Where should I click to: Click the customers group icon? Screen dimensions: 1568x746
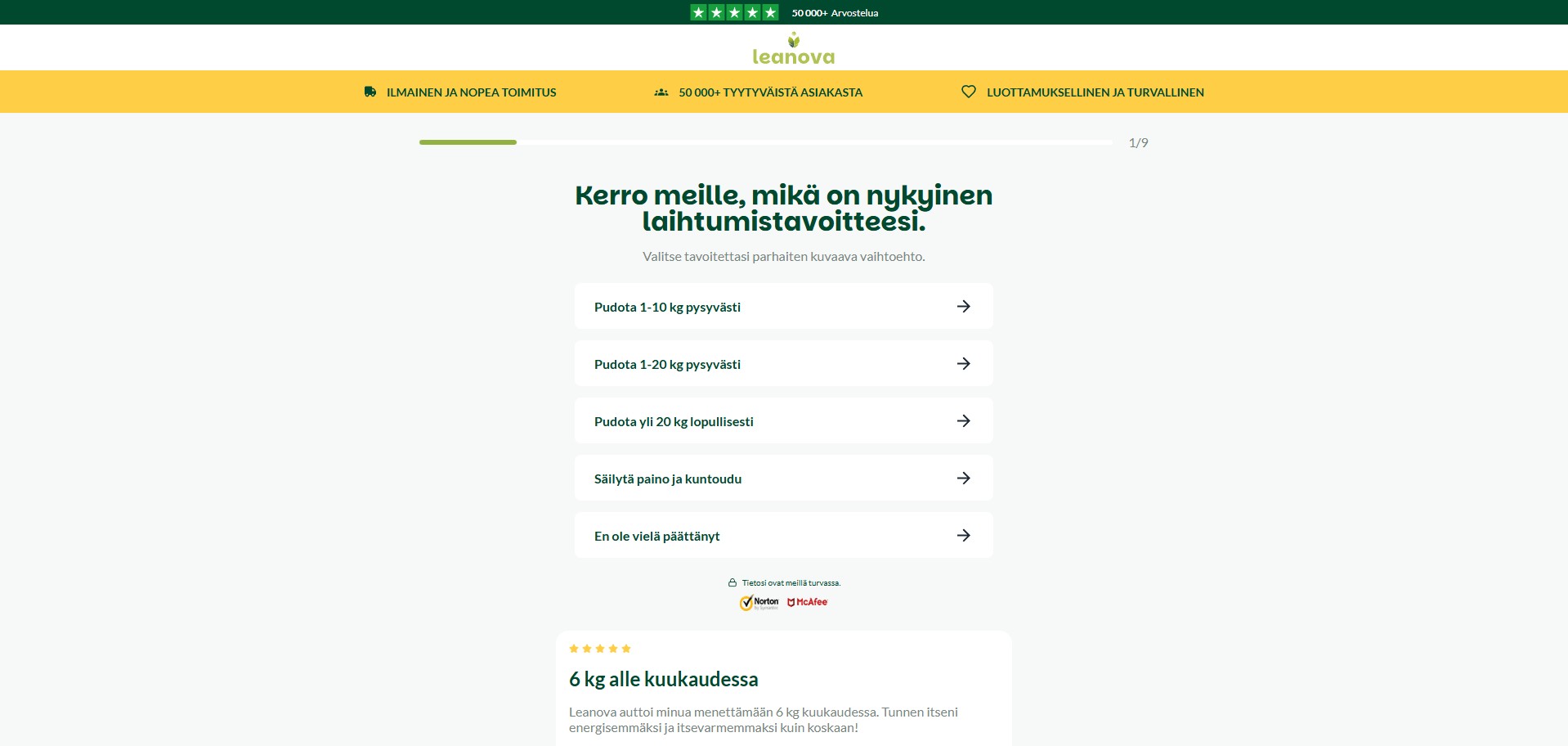pos(661,92)
